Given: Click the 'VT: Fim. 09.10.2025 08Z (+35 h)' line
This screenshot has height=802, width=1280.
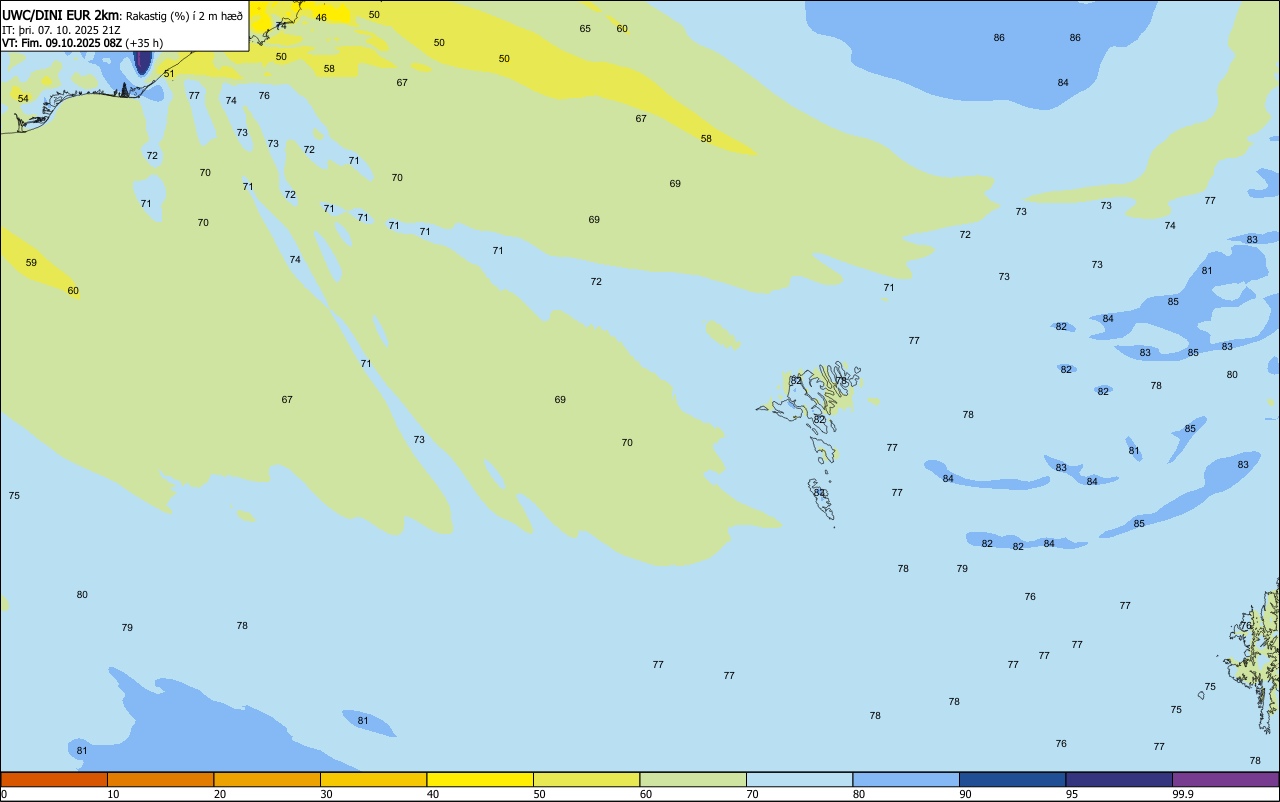Looking at the screenshot, I should click(82, 43).
